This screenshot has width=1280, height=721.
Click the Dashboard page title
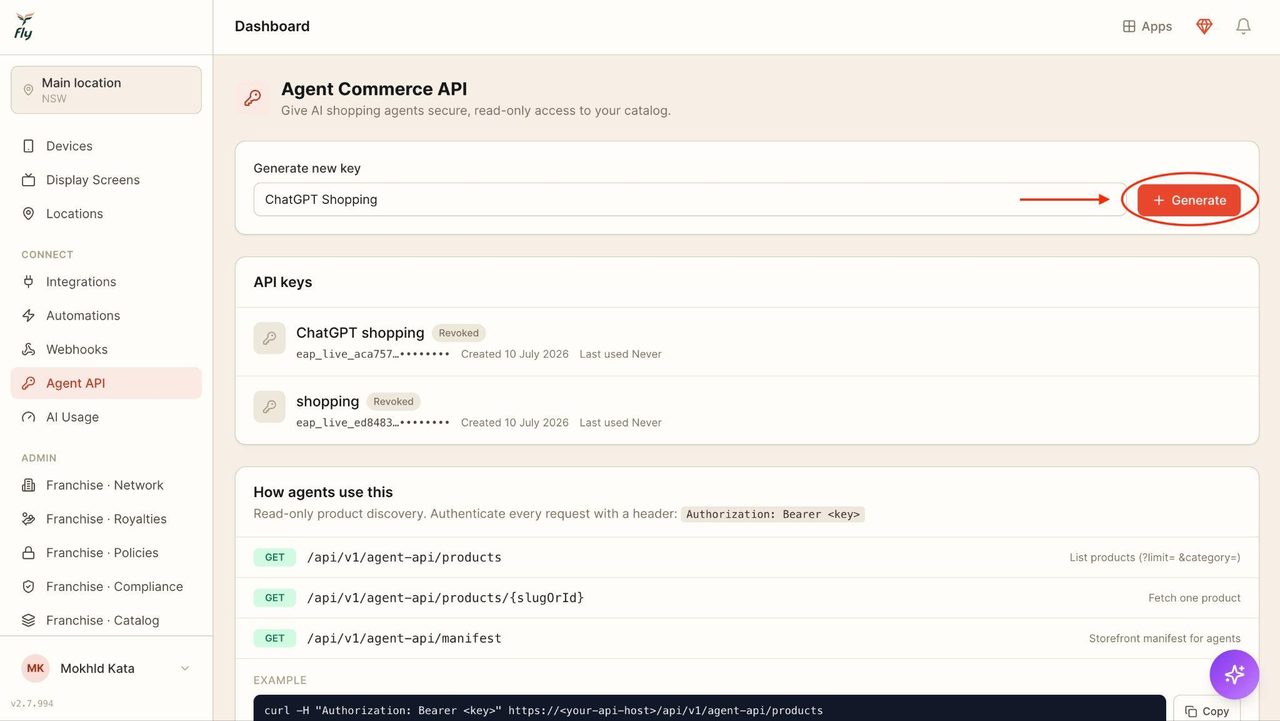pyautogui.click(x=272, y=27)
